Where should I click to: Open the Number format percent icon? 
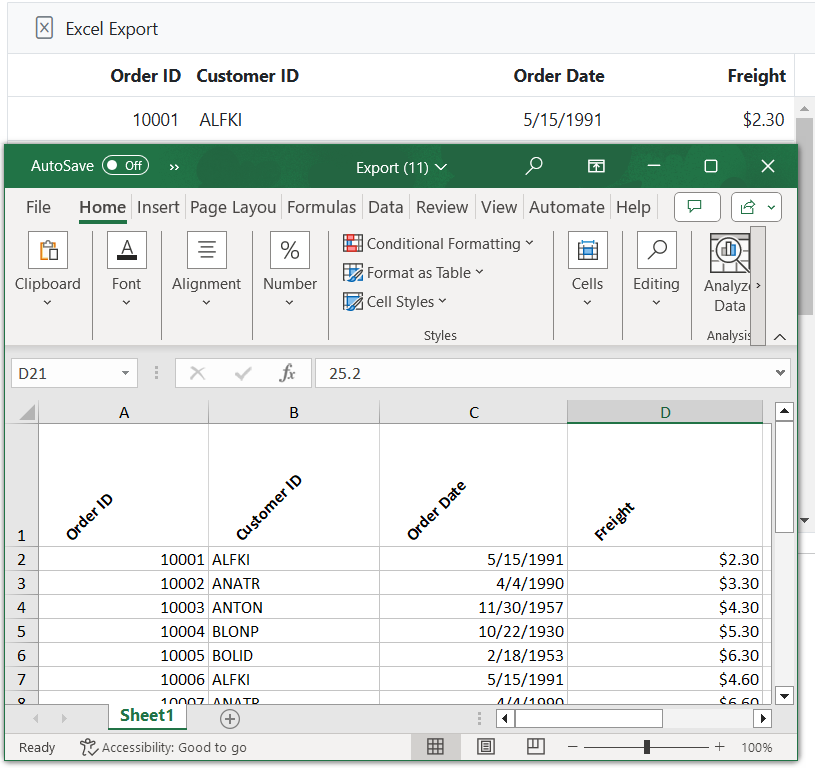[289, 250]
